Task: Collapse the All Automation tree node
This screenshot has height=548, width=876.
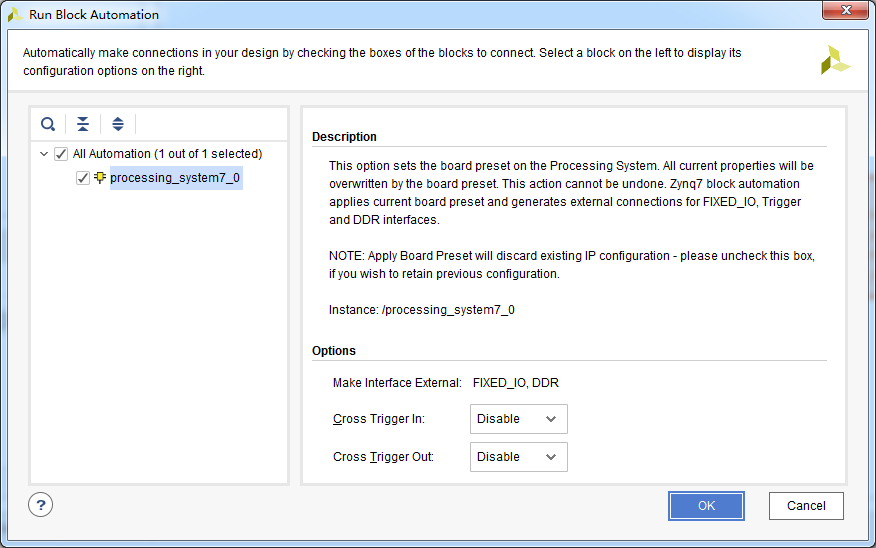Action: point(44,154)
